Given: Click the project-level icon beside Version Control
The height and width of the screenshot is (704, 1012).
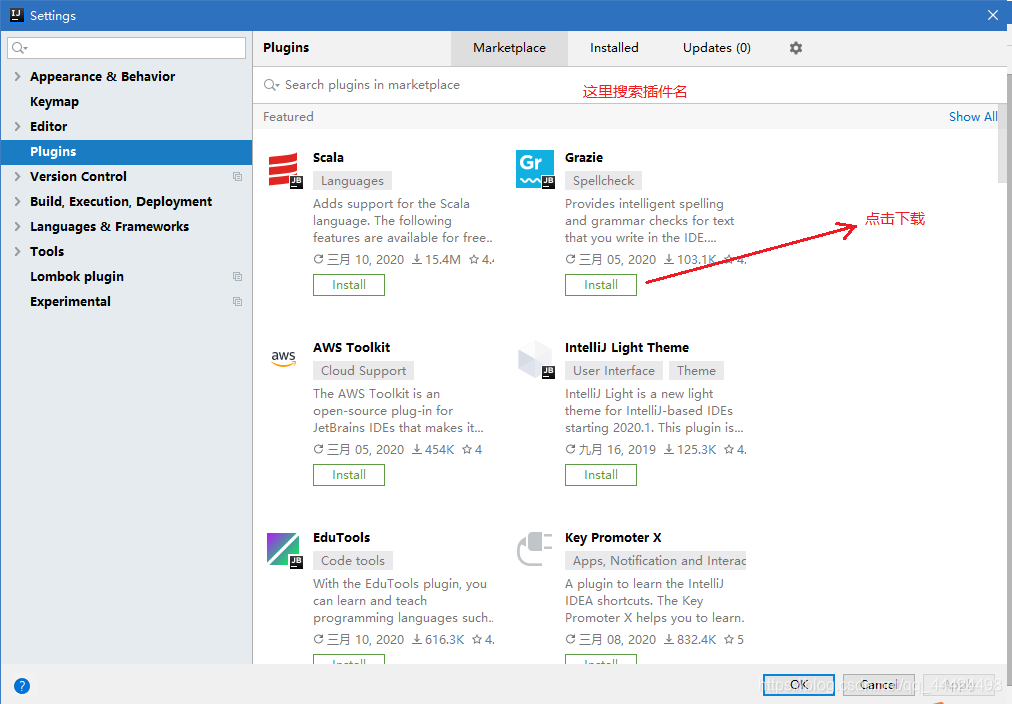Looking at the screenshot, I should [238, 176].
